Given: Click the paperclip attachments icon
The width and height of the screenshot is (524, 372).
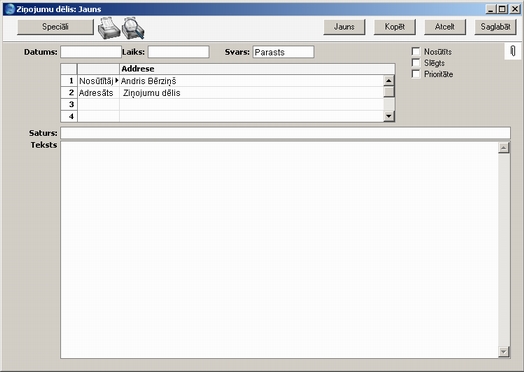Looking at the screenshot, I should (x=513, y=51).
